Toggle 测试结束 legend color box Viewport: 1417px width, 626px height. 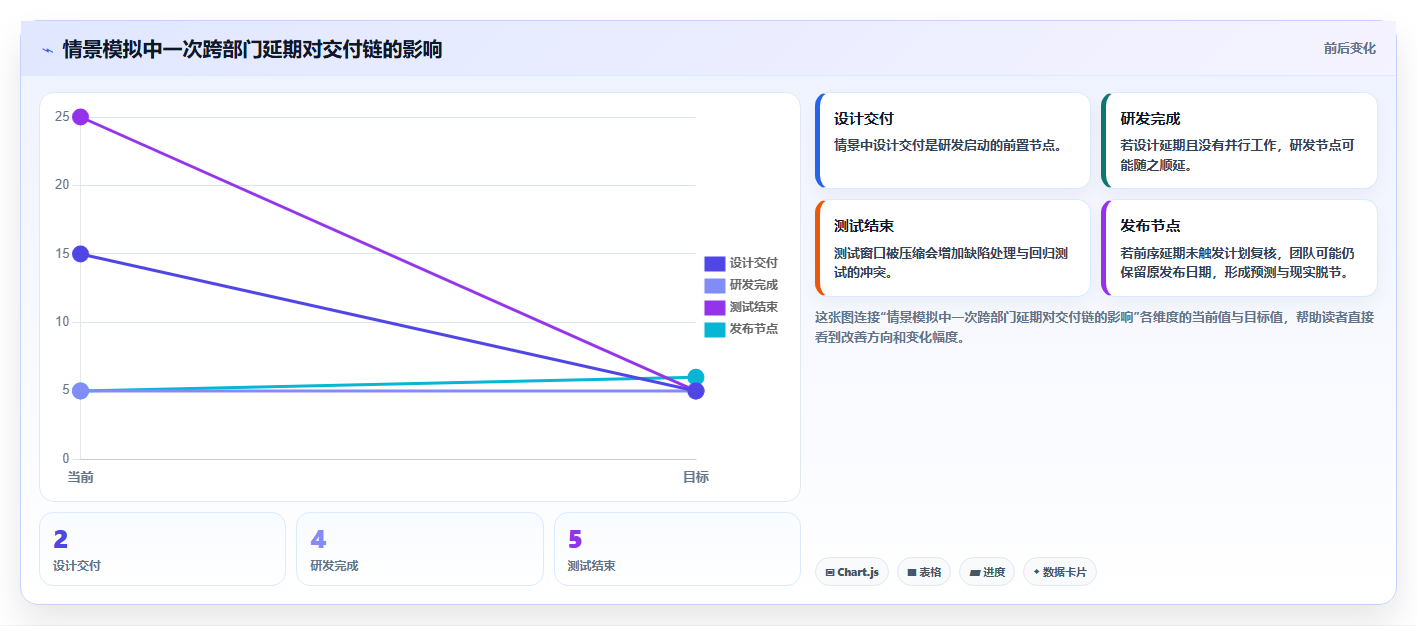[714, 307]
